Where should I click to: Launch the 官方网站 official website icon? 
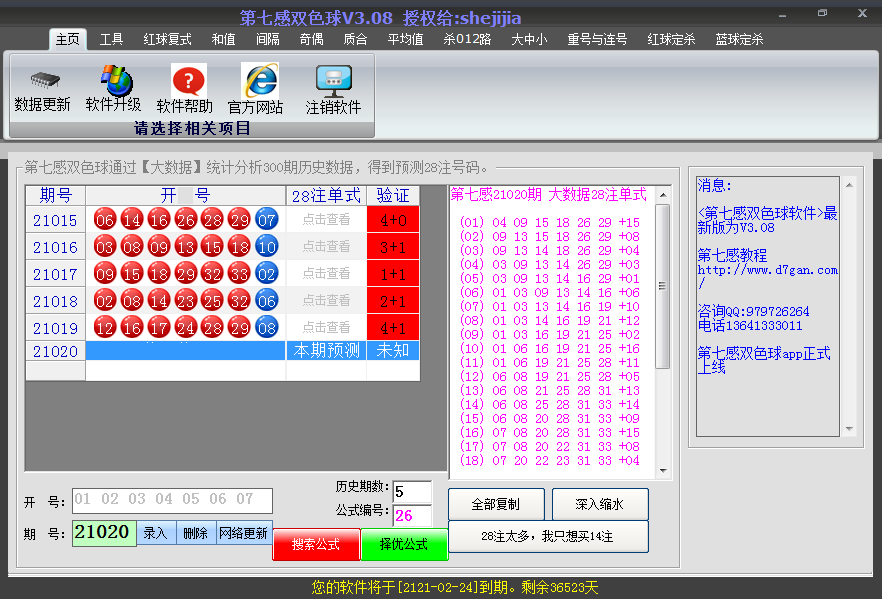pos(256,88)
